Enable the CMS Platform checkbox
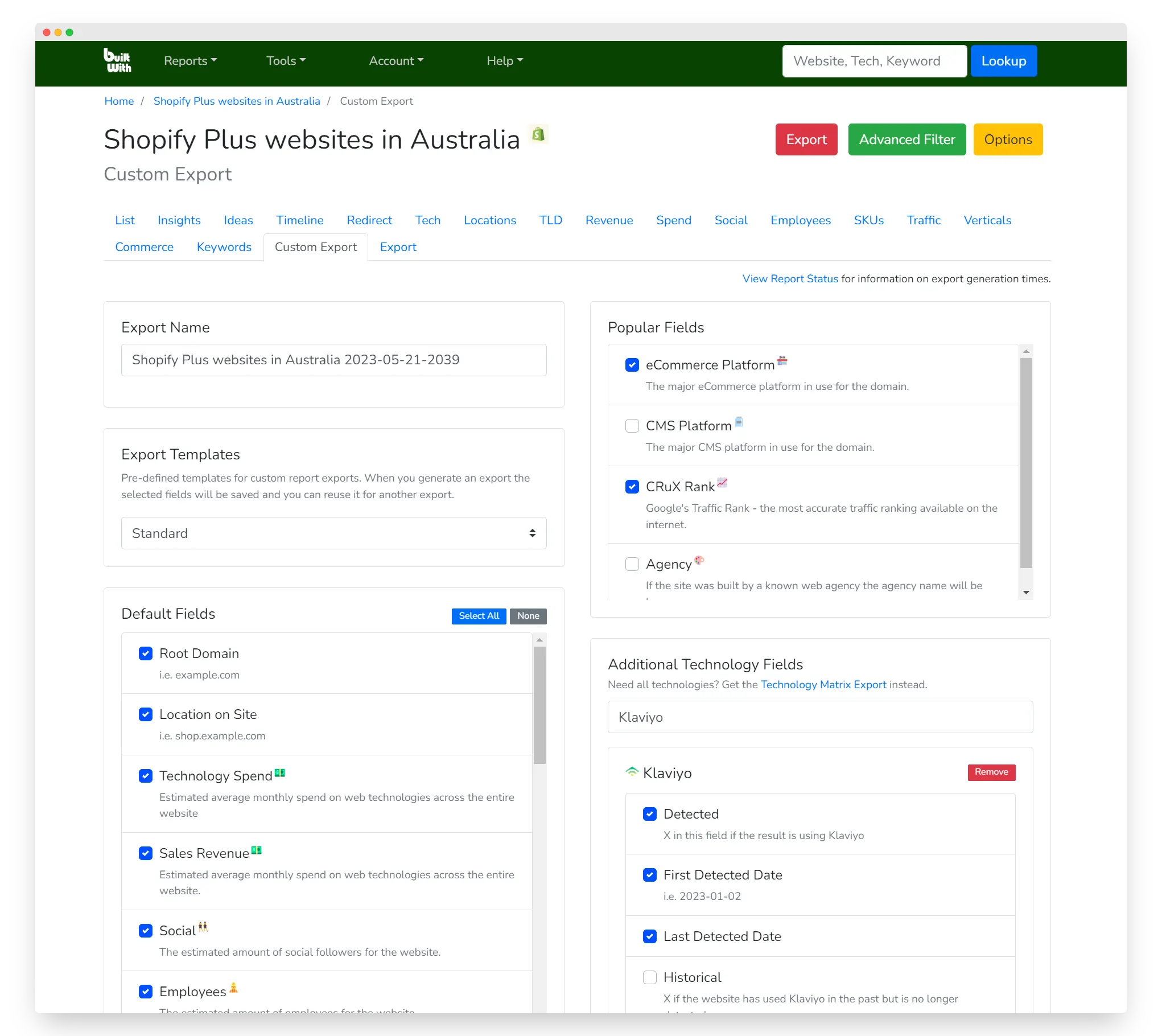 point(632,426)
